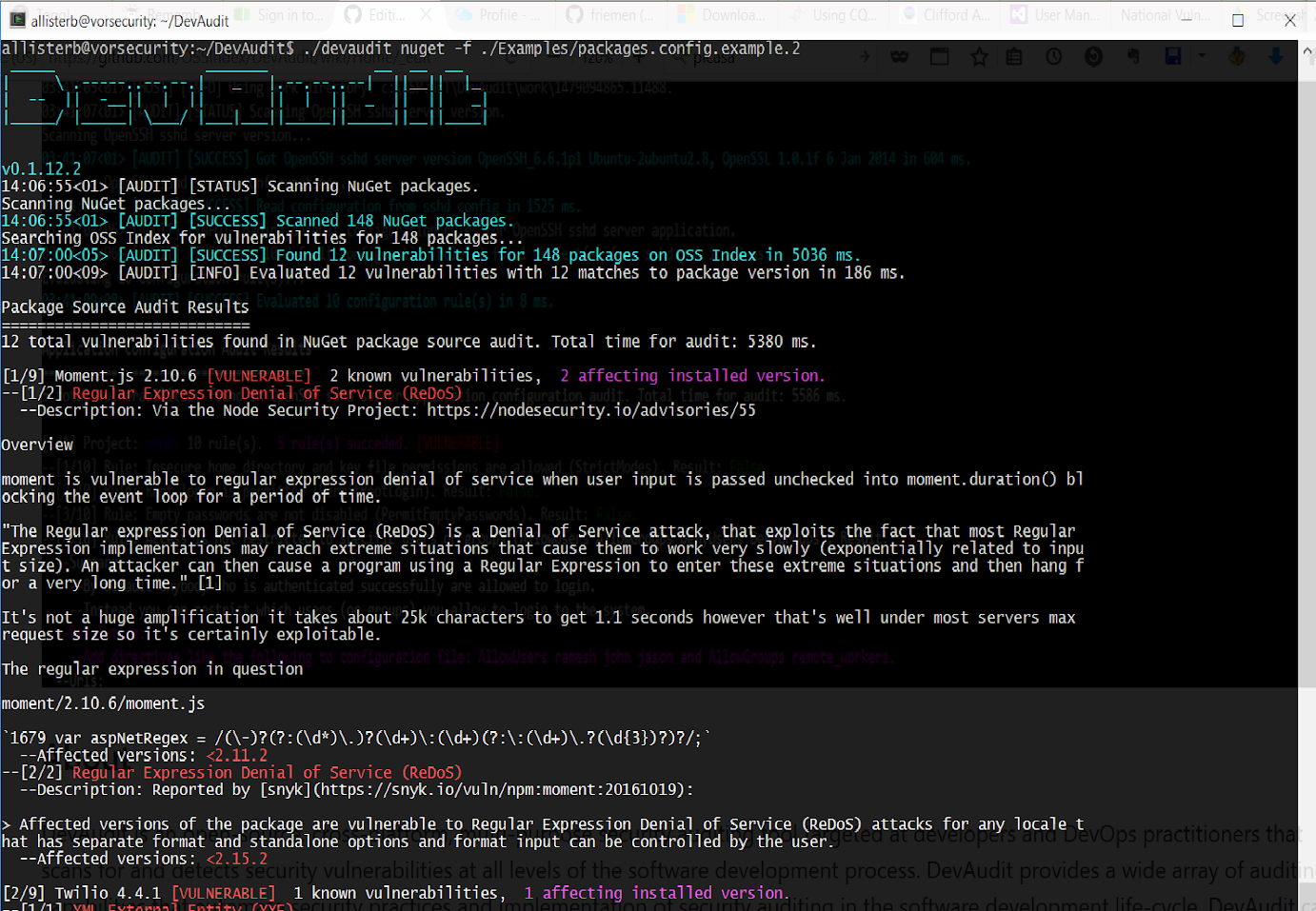The height and width of the screenshot is (911, 1316).
Task: Switch to the 'Profile -' browser tab
Action: point(499,15)
